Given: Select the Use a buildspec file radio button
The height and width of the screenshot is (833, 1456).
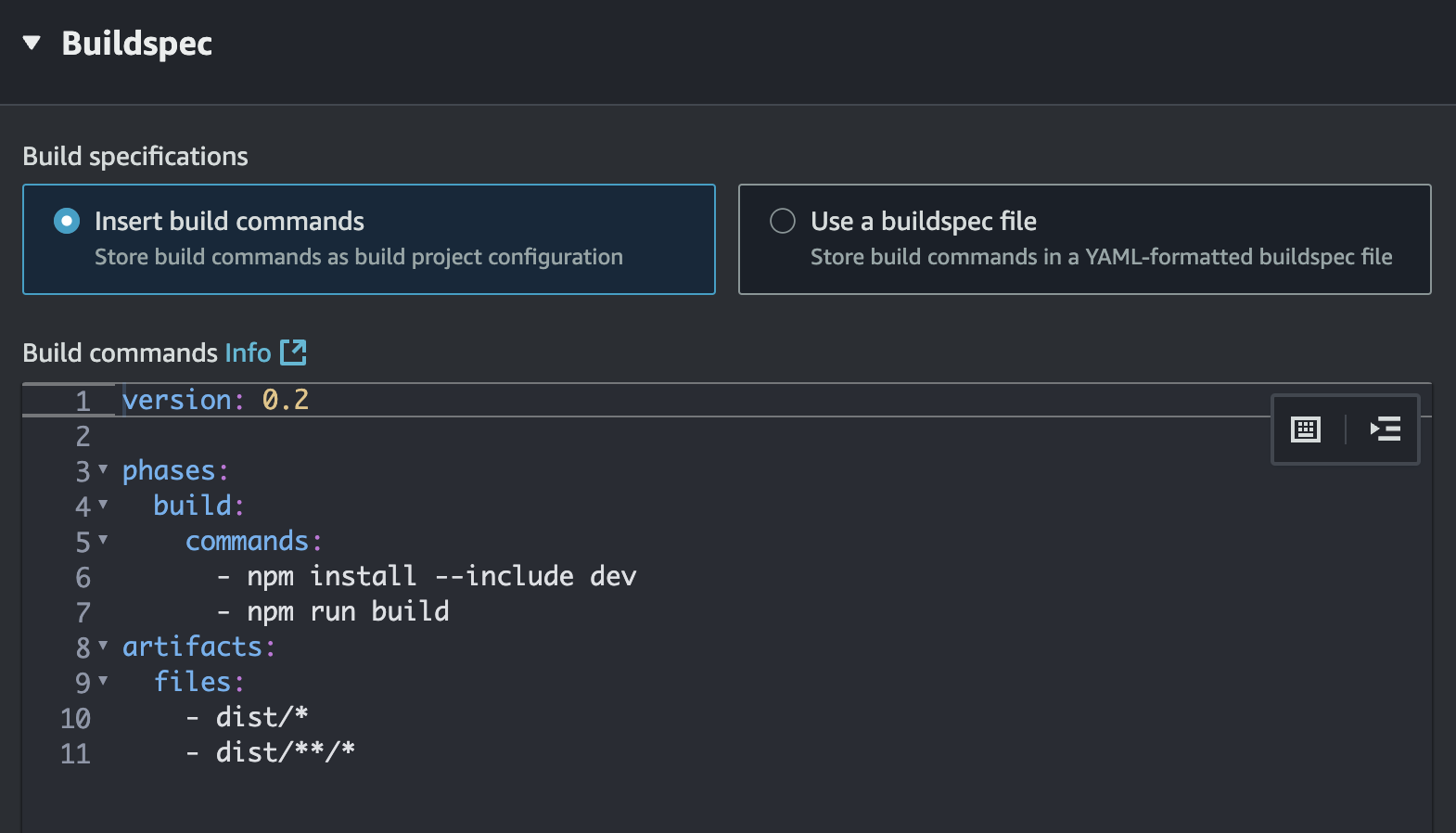Looking at the screenshot, I should point(783,221).
